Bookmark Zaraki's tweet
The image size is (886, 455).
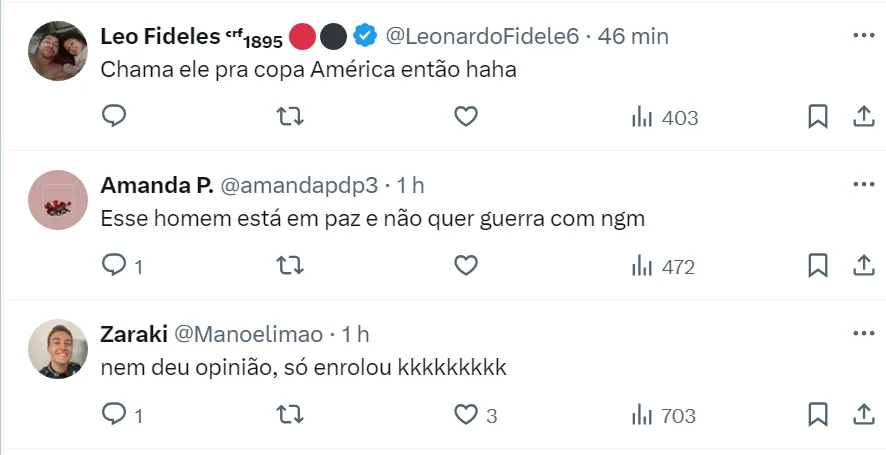click(817, 415)
